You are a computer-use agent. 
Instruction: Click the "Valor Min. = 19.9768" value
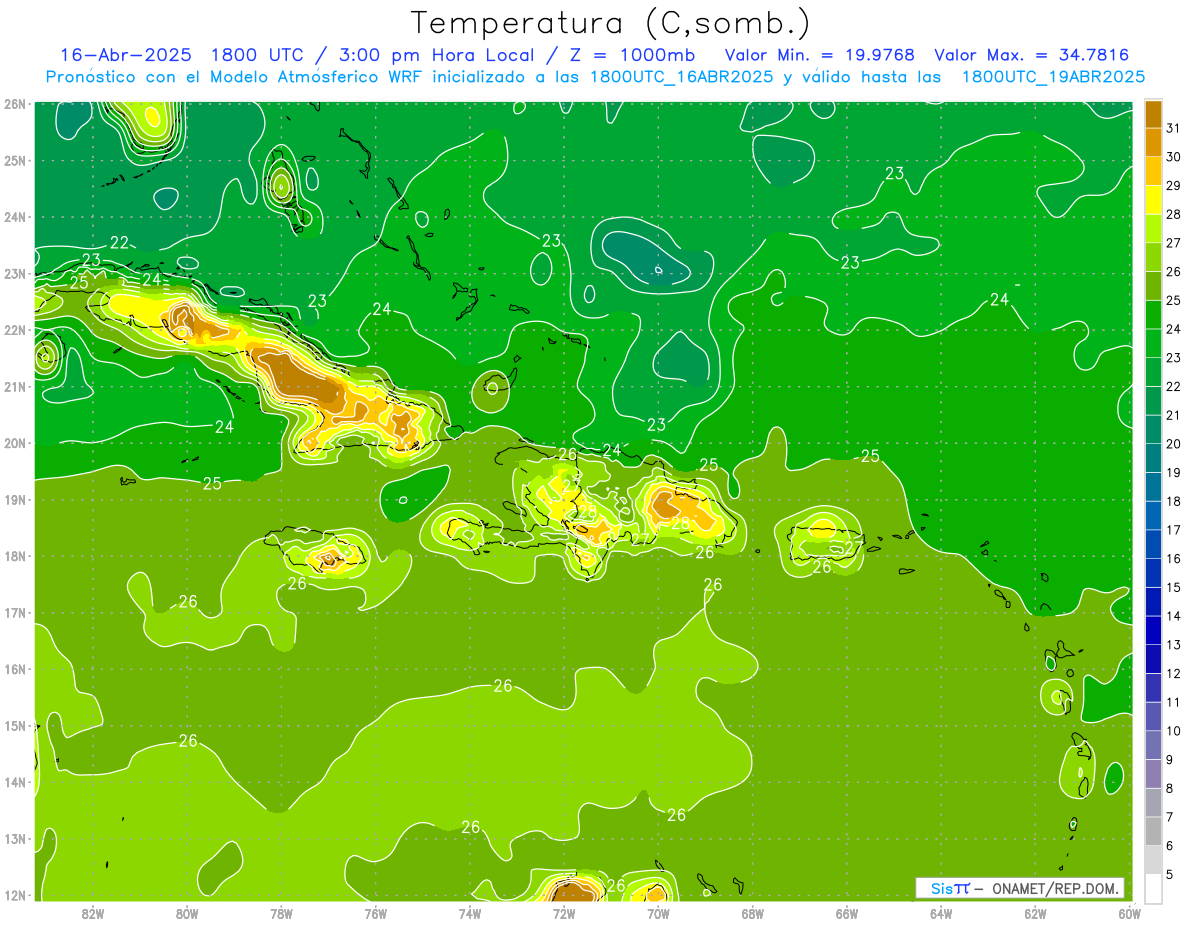(820, 55)
